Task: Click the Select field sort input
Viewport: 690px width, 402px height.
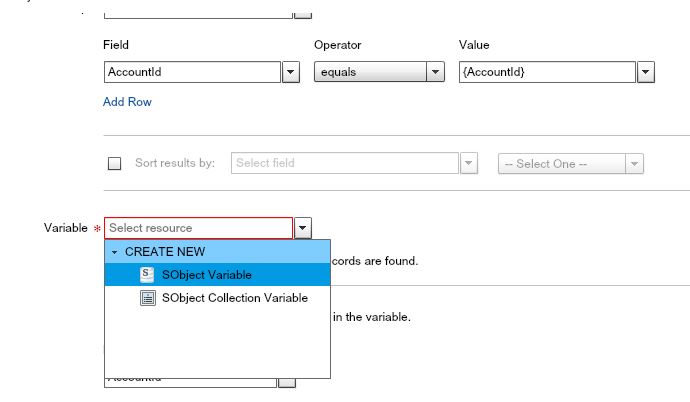Action: coord(345,163)
